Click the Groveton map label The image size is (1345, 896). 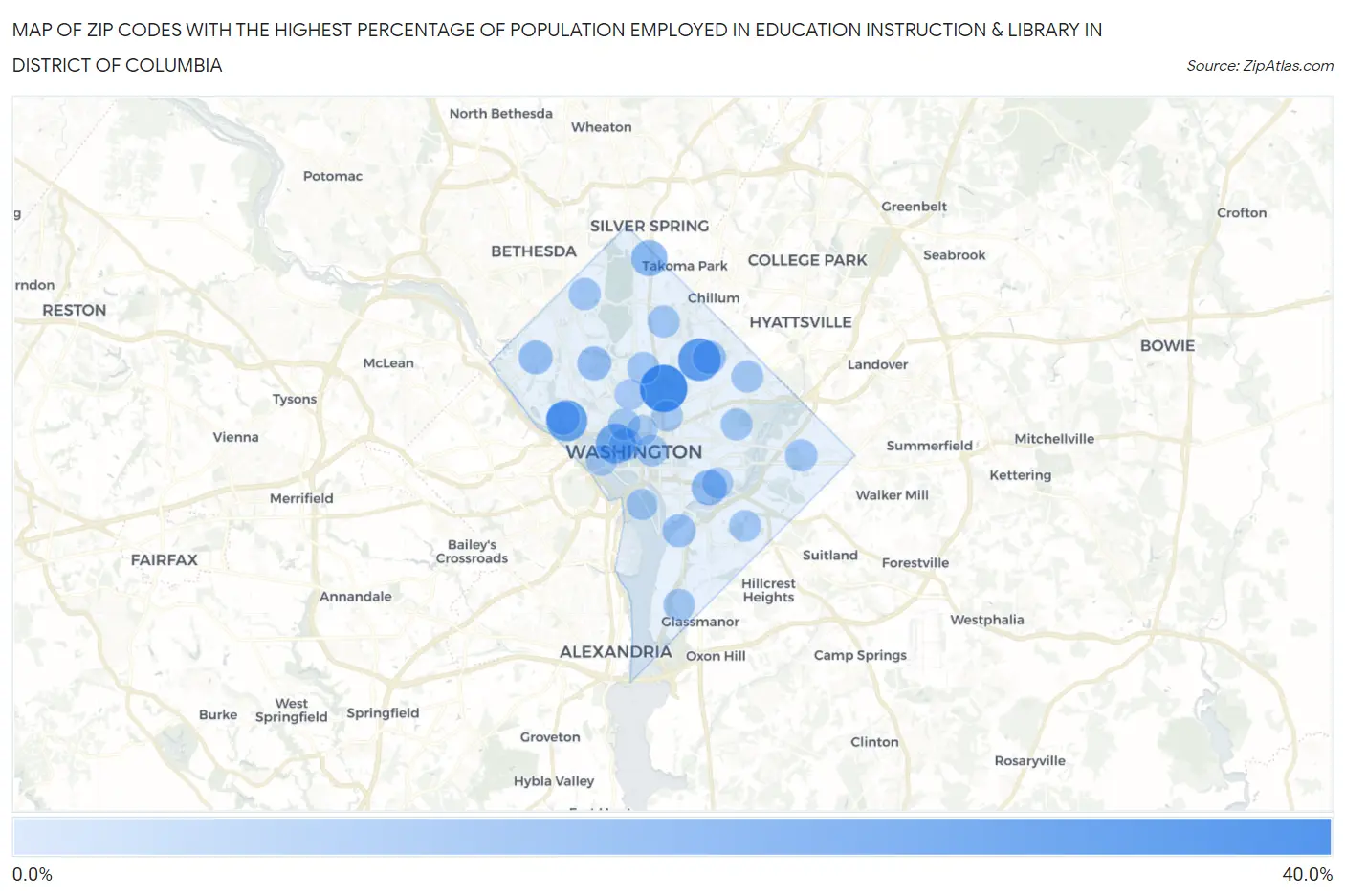pyautogui.click(x=550, y=737)
